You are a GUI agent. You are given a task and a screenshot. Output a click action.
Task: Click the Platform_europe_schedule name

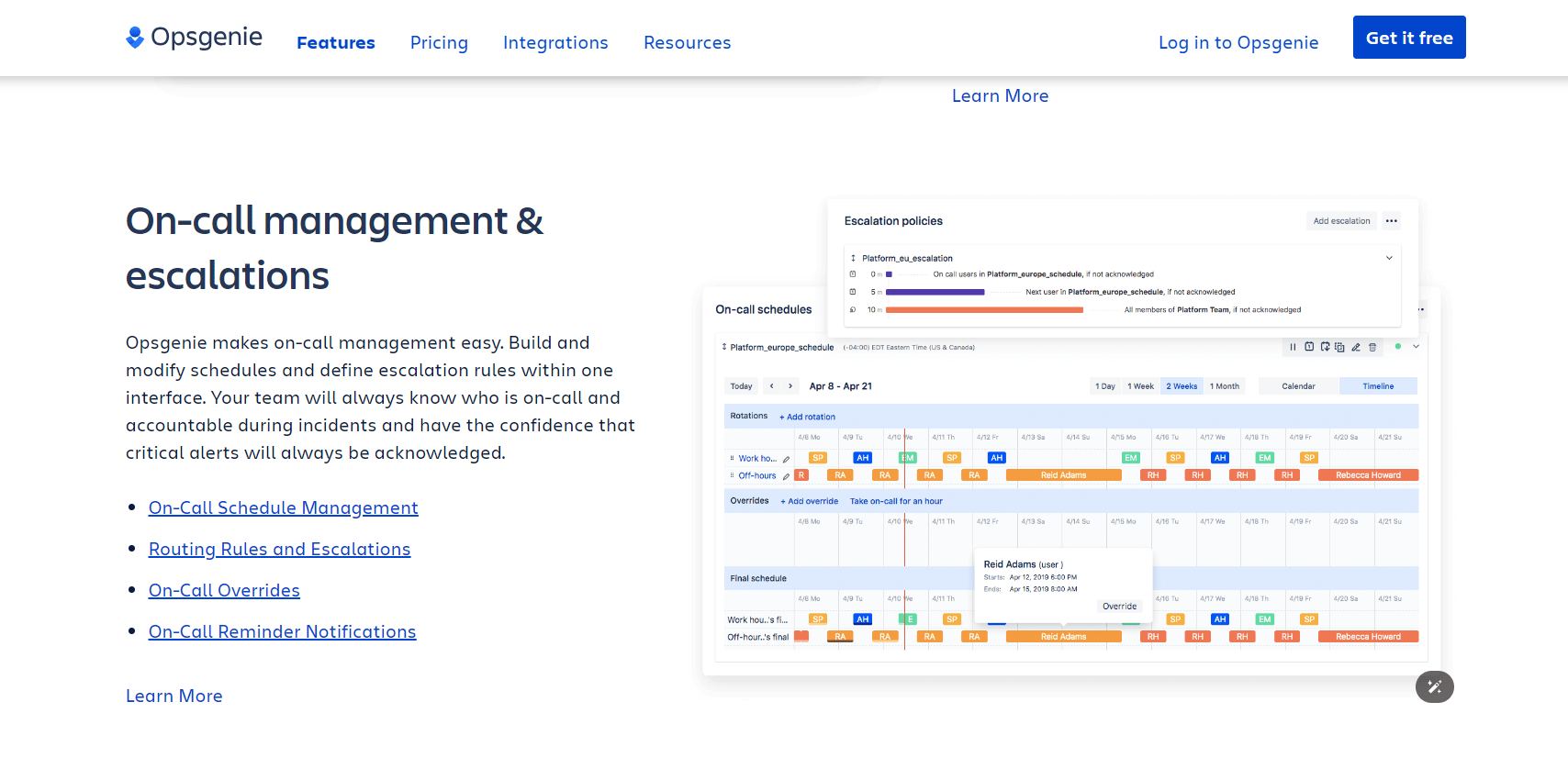tap(782, 348)
